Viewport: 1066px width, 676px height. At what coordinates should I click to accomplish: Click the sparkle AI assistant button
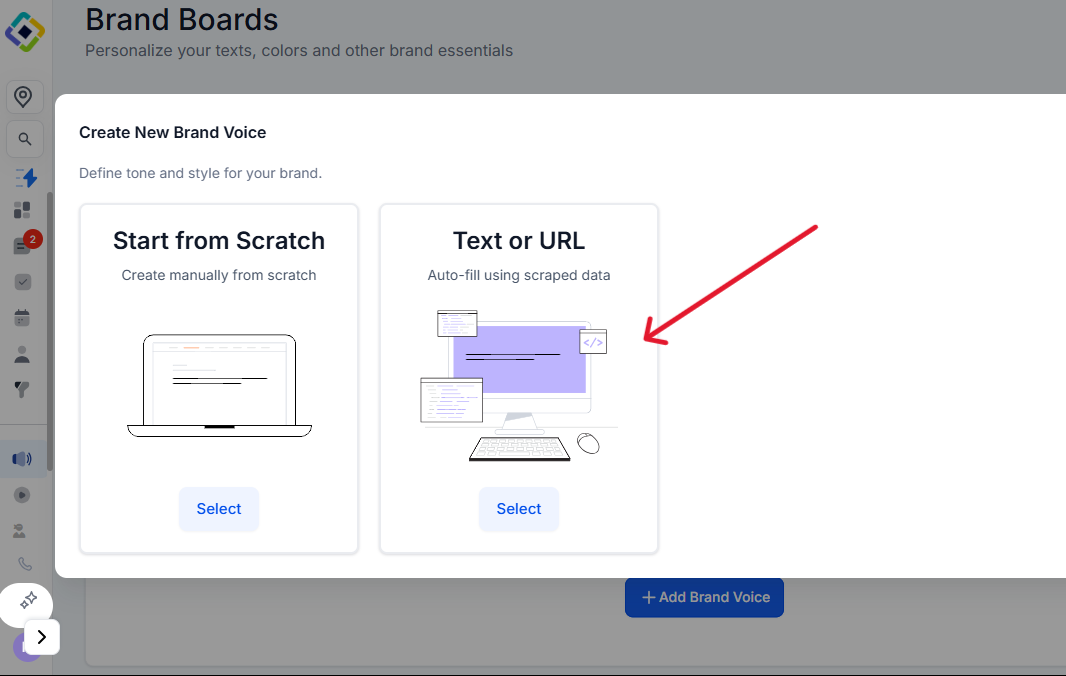point(29,599)
